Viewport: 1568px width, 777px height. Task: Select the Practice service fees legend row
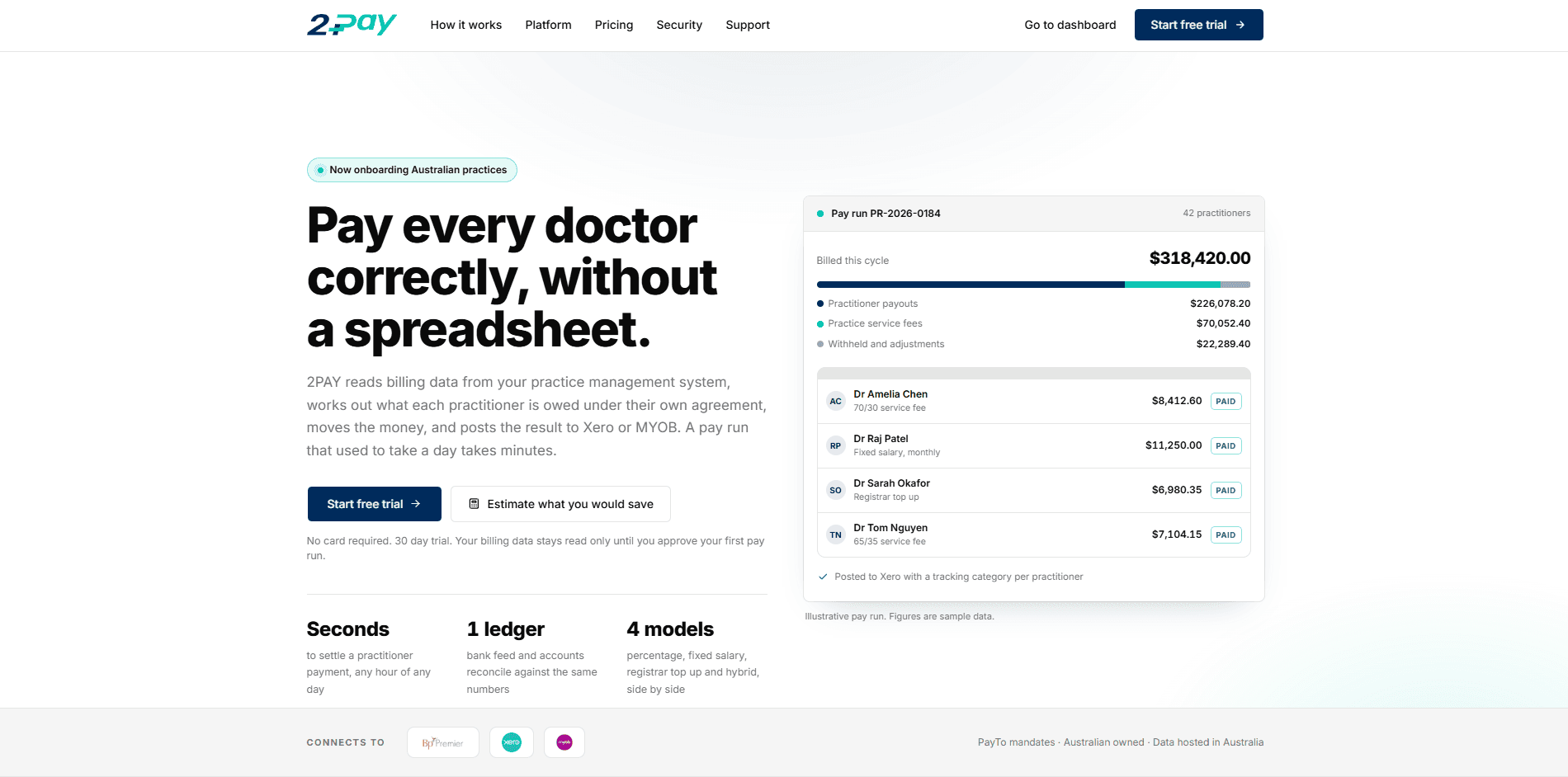(1033, 323)
